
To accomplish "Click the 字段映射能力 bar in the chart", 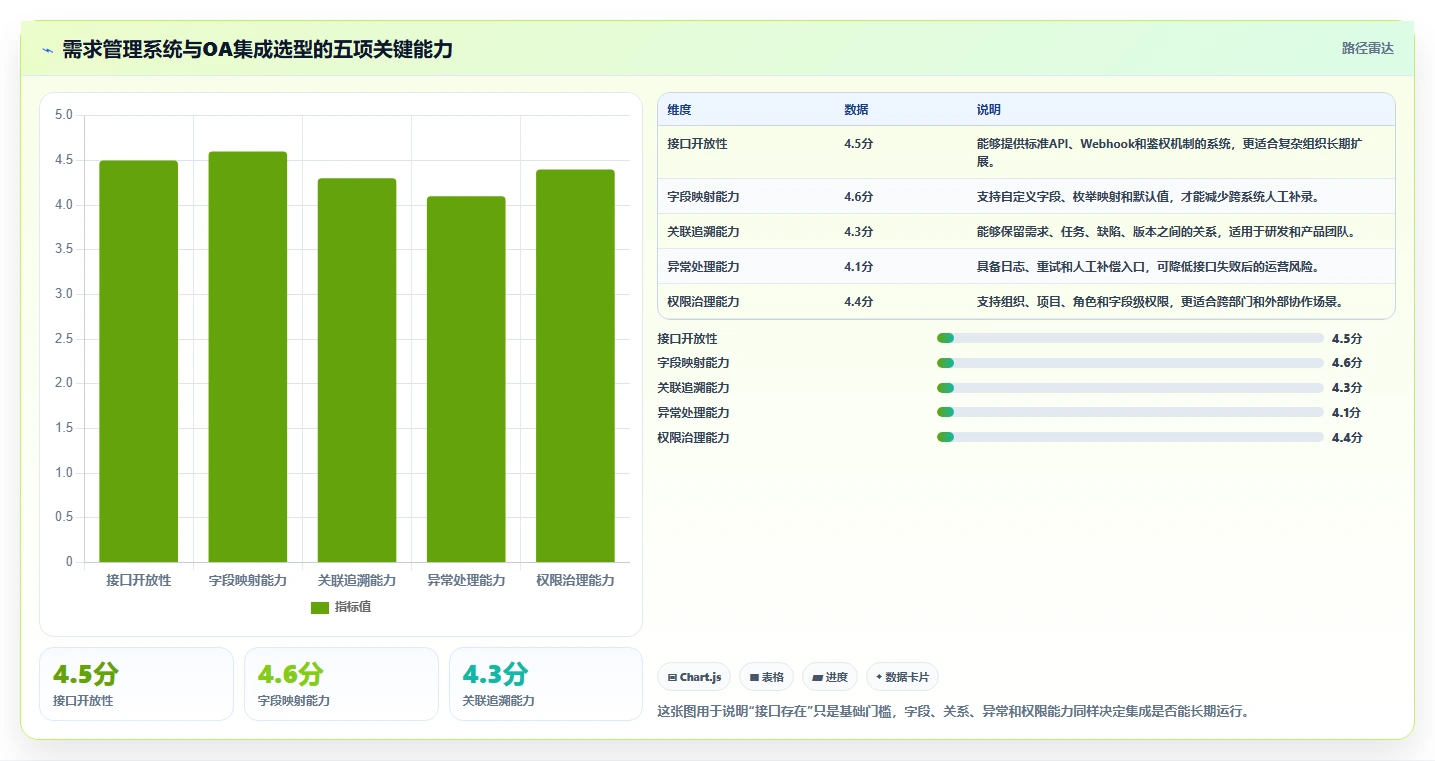I will click(x=248, y=357).
